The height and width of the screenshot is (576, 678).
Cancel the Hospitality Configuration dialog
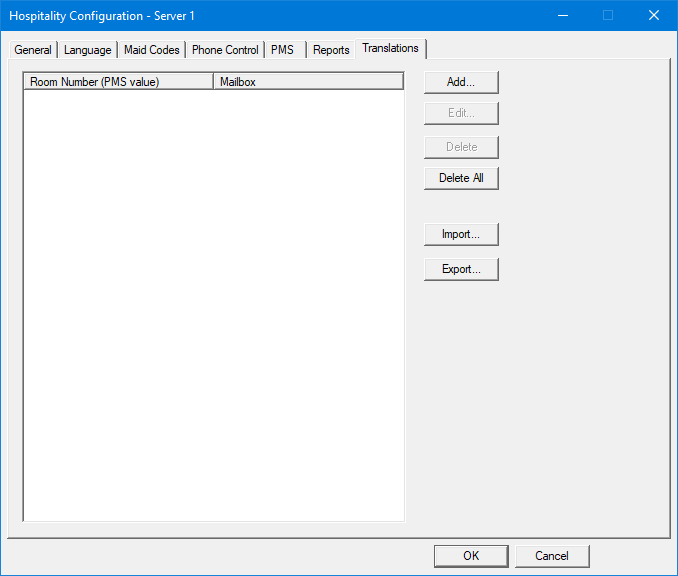coord(552,556)
